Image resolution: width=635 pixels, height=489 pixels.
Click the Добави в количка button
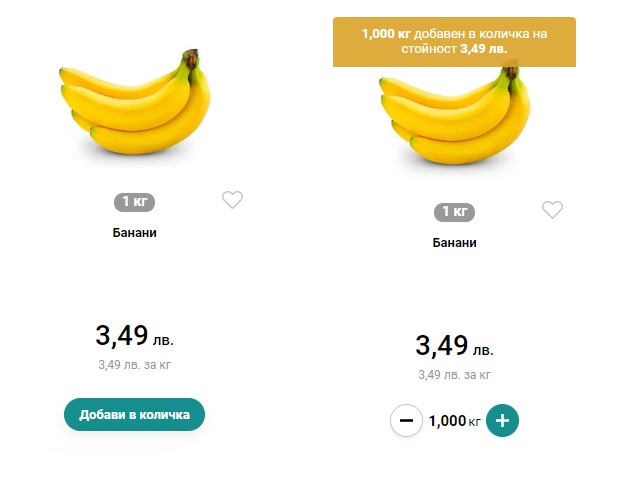(x=134, y=414)
